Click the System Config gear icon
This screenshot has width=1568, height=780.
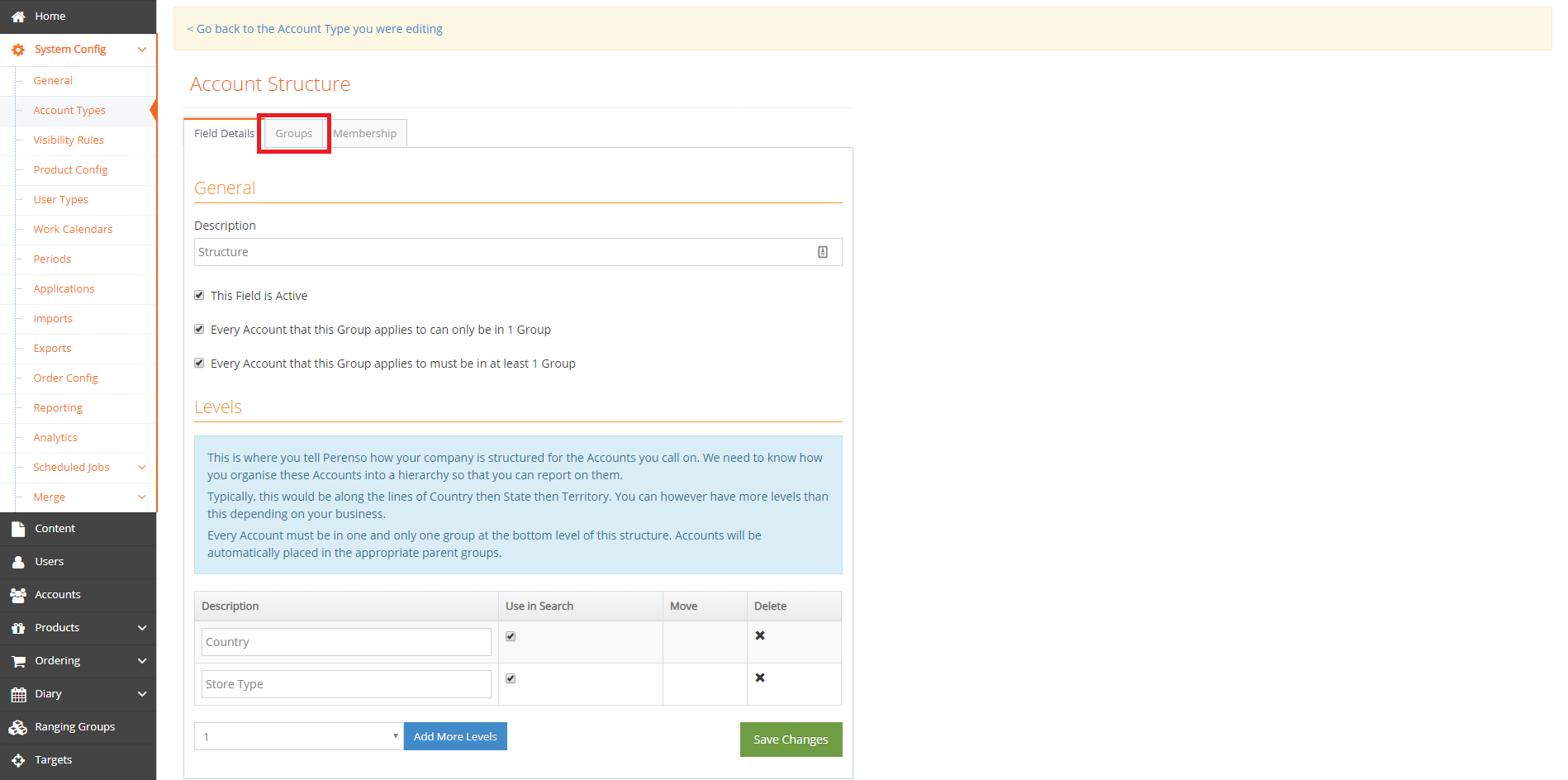pos(18,50)
